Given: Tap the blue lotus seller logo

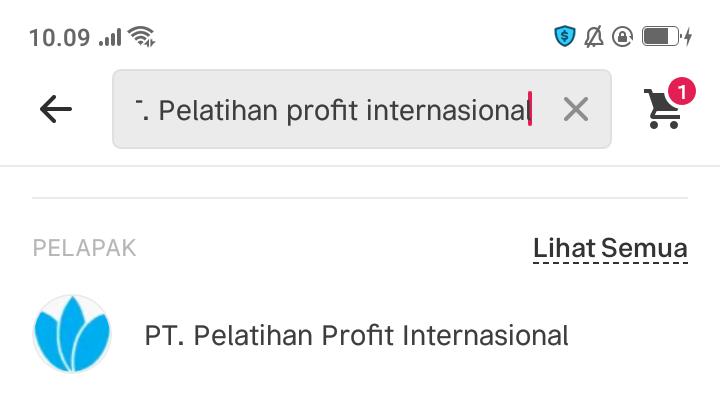Looking at the screenshot, I should coord(72,334).
